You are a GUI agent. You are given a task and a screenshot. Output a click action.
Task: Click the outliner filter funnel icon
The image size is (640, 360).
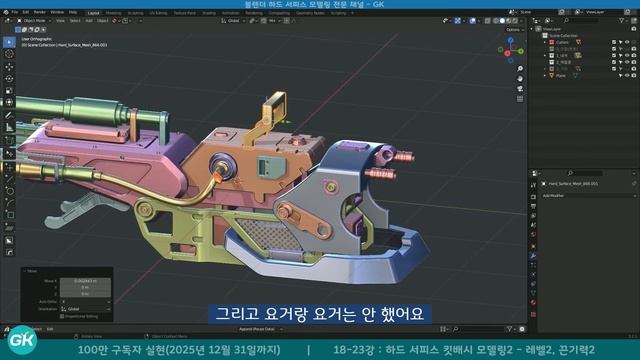click(622, 20)
